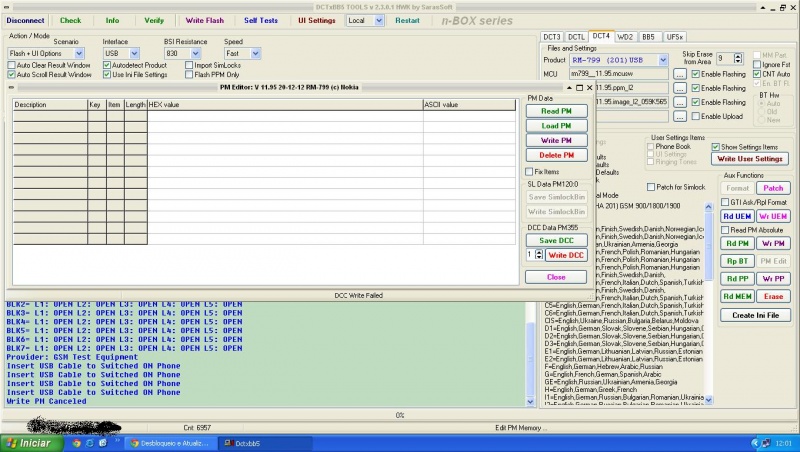Open the Interface USB dropdown
Viewport: 800px width, 452px height.
click(134, 53)
